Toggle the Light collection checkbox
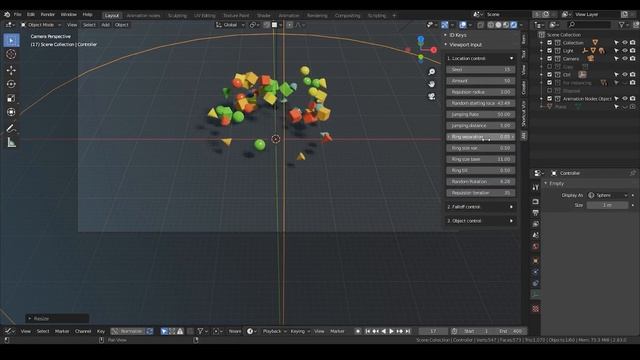 (549, 51)
